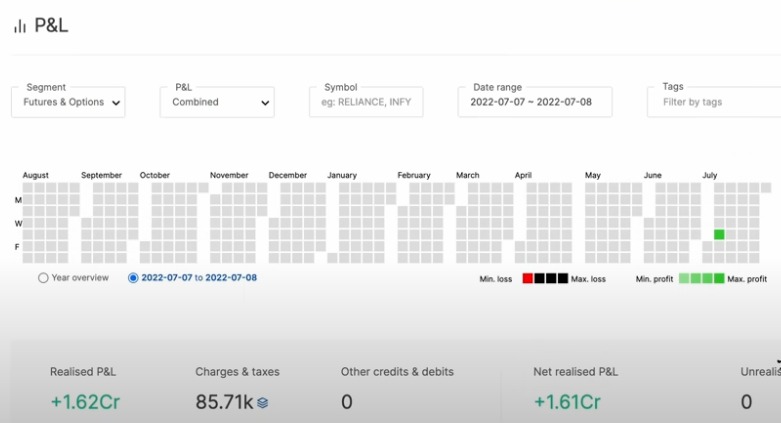This screenshot has height=423, width=781.
Task: Click the 2022-07-08 end date below heatmap
Action: [x=231, y=278]
